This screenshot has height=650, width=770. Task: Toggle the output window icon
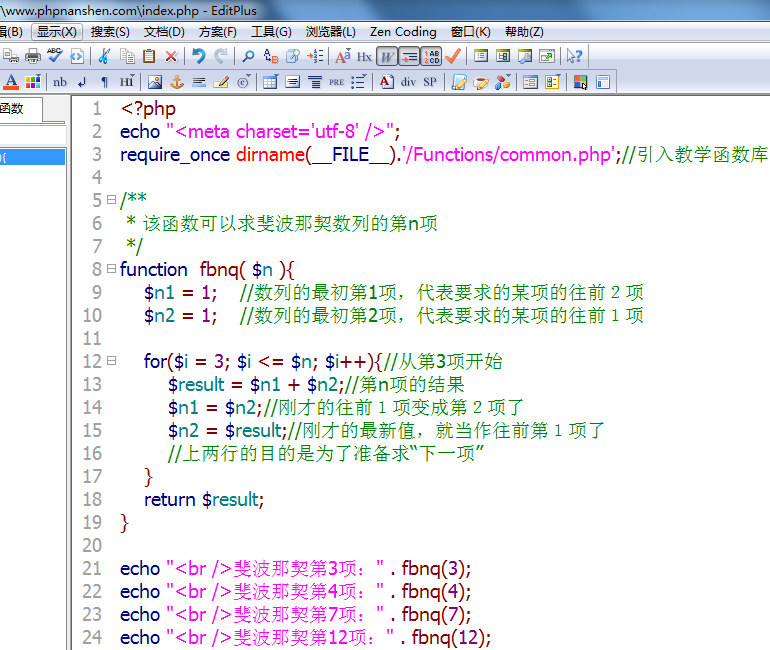(525, 56)
